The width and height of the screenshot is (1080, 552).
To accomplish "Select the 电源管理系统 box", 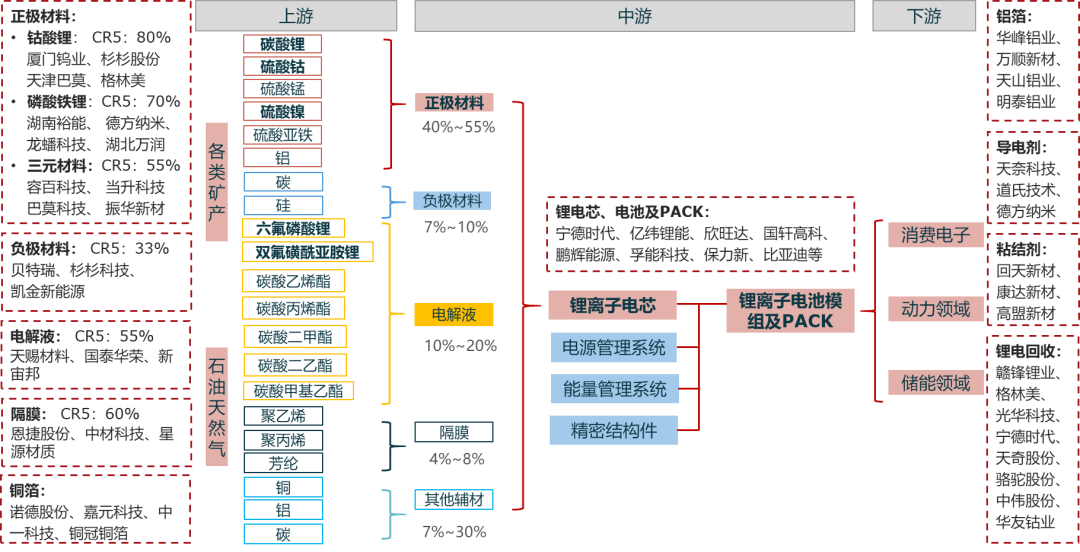I will coord(614,347).
